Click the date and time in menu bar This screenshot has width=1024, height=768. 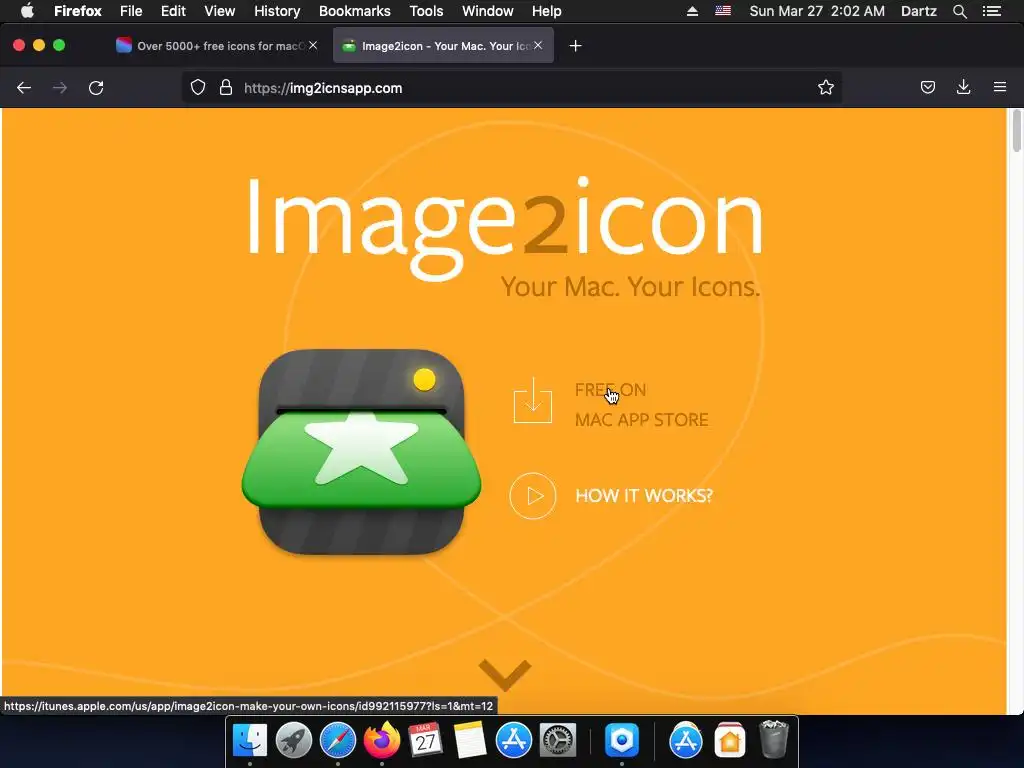tap(817, 11)
